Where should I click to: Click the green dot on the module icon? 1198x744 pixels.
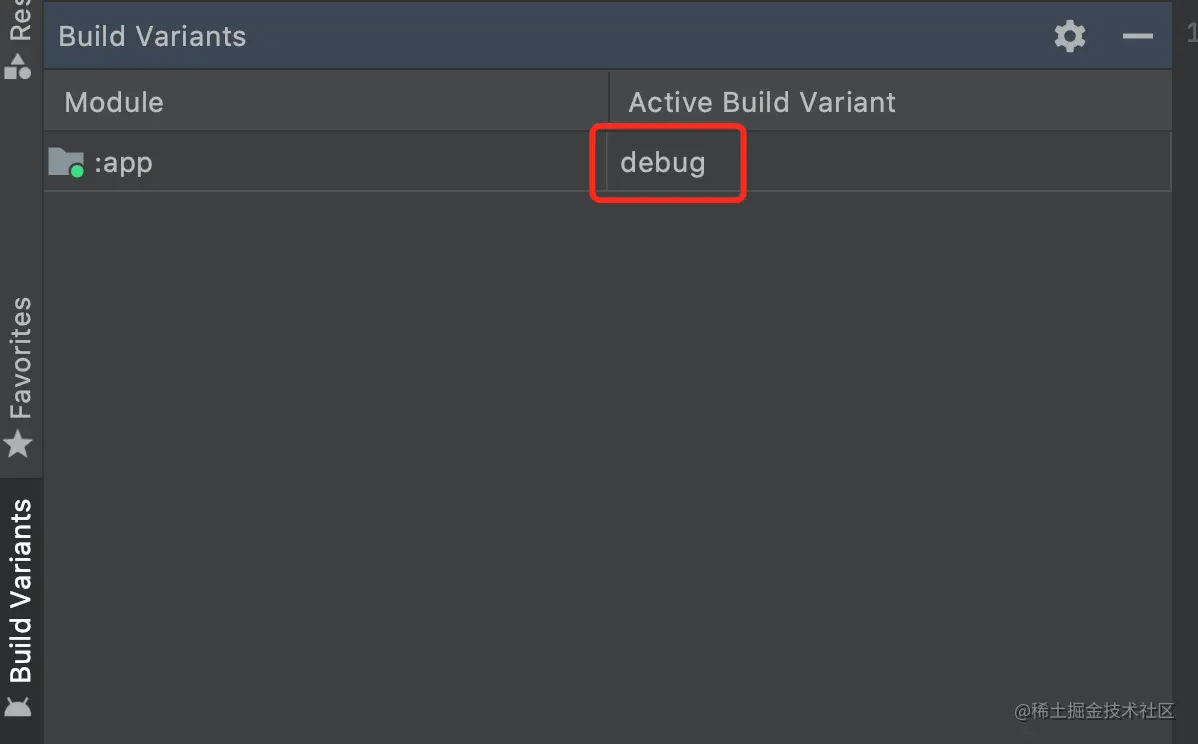(77, 171)
